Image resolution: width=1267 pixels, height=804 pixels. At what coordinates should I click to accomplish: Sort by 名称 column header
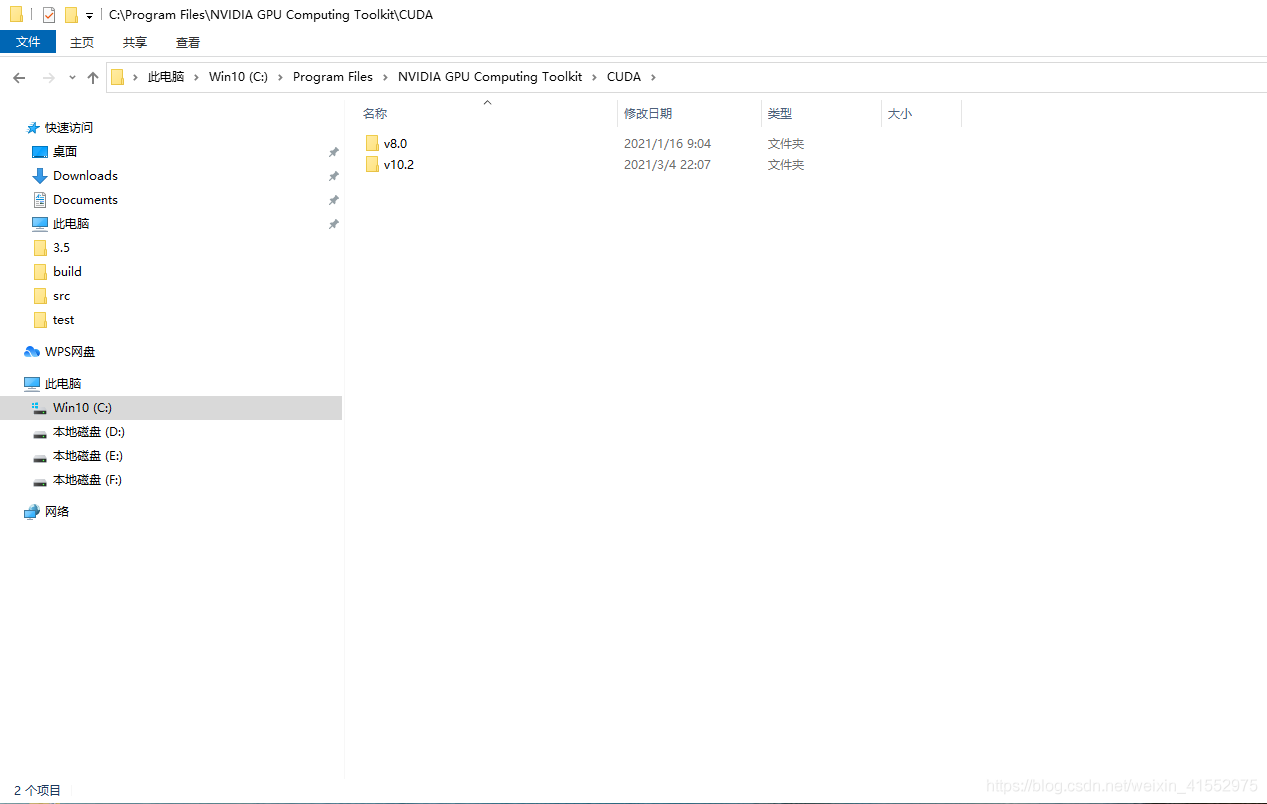click(x=375, y=114)
